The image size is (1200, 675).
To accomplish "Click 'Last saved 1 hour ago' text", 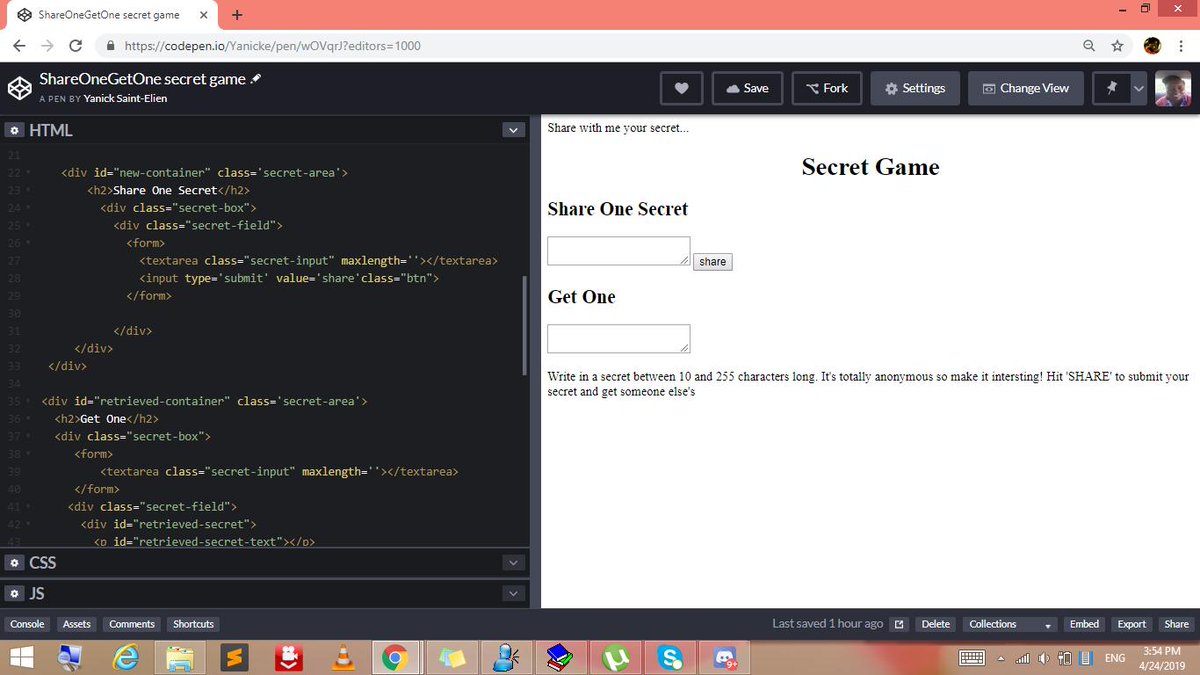I will pyautogui.click(x=827, y=624).
